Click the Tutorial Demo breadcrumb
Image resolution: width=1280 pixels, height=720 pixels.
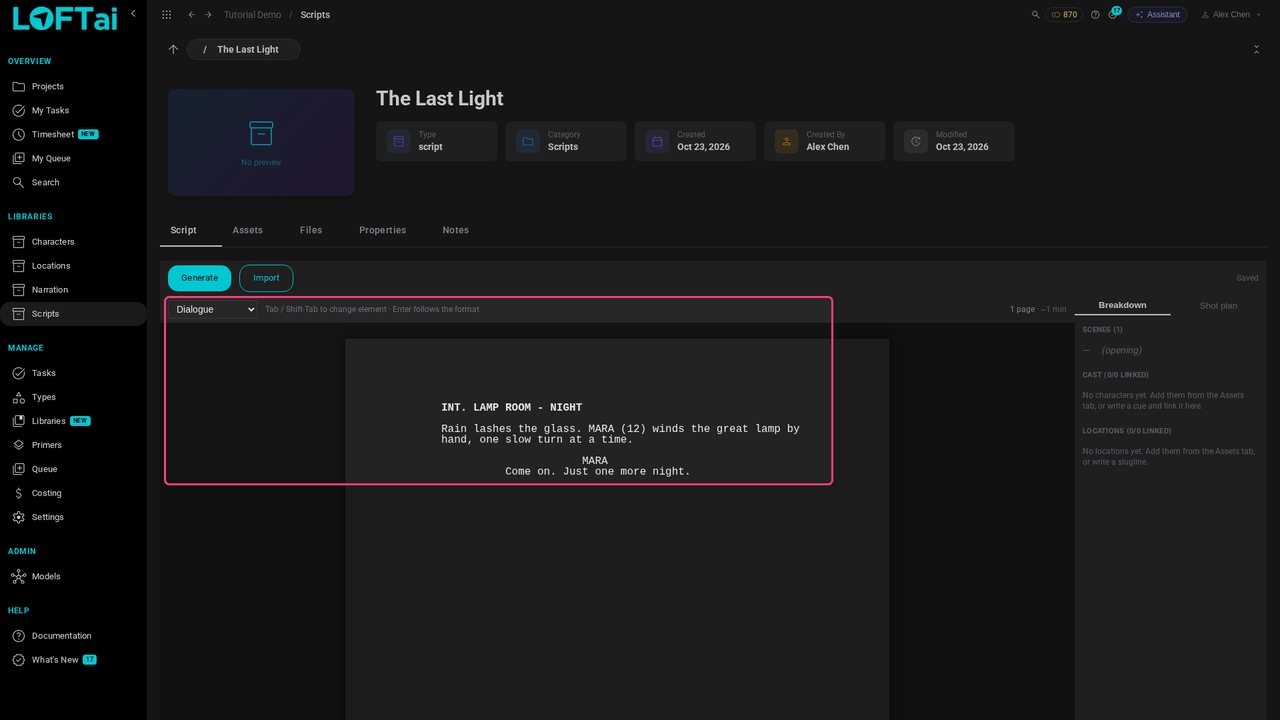[253, 15]
